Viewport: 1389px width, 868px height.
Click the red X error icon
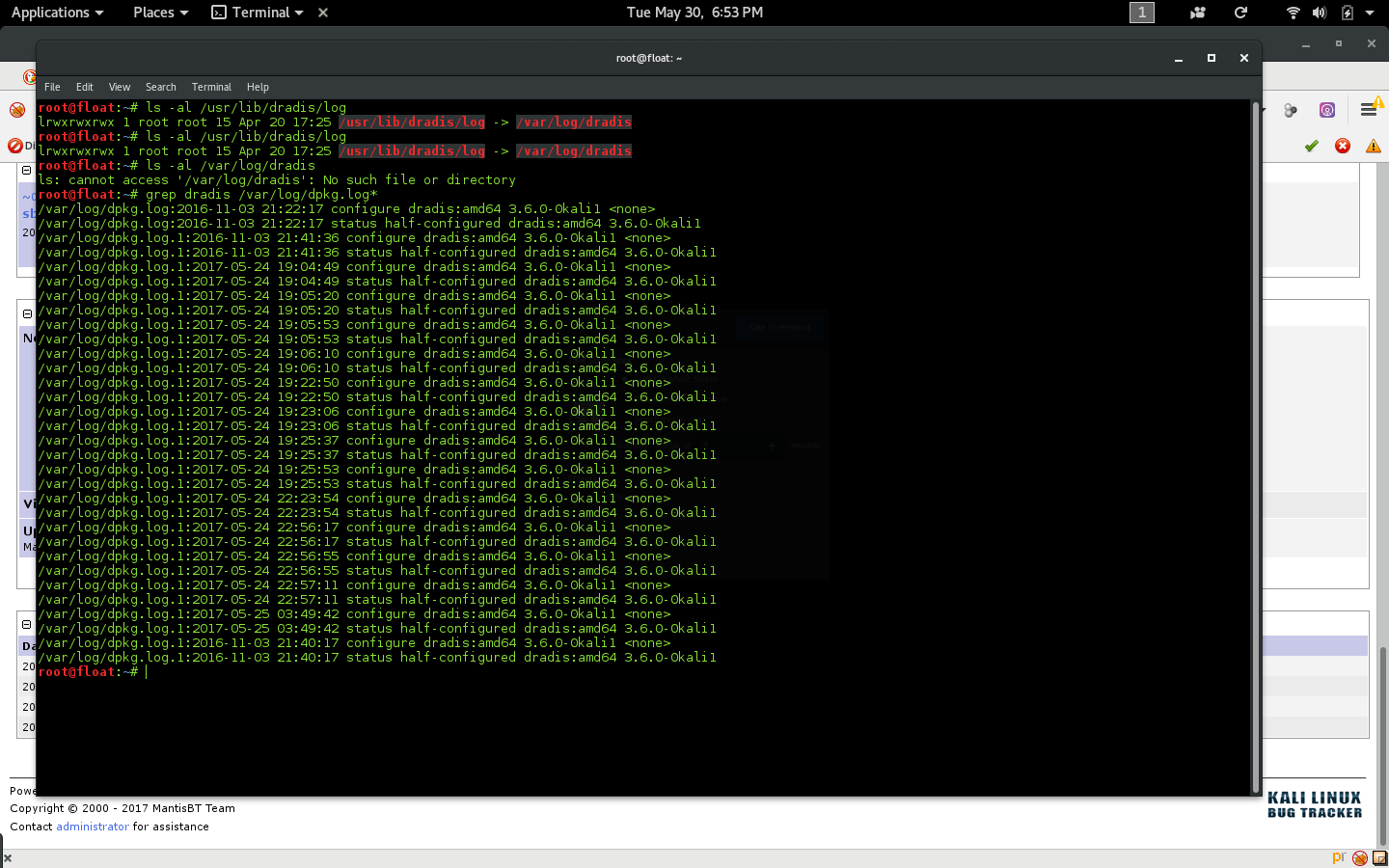1342,146
